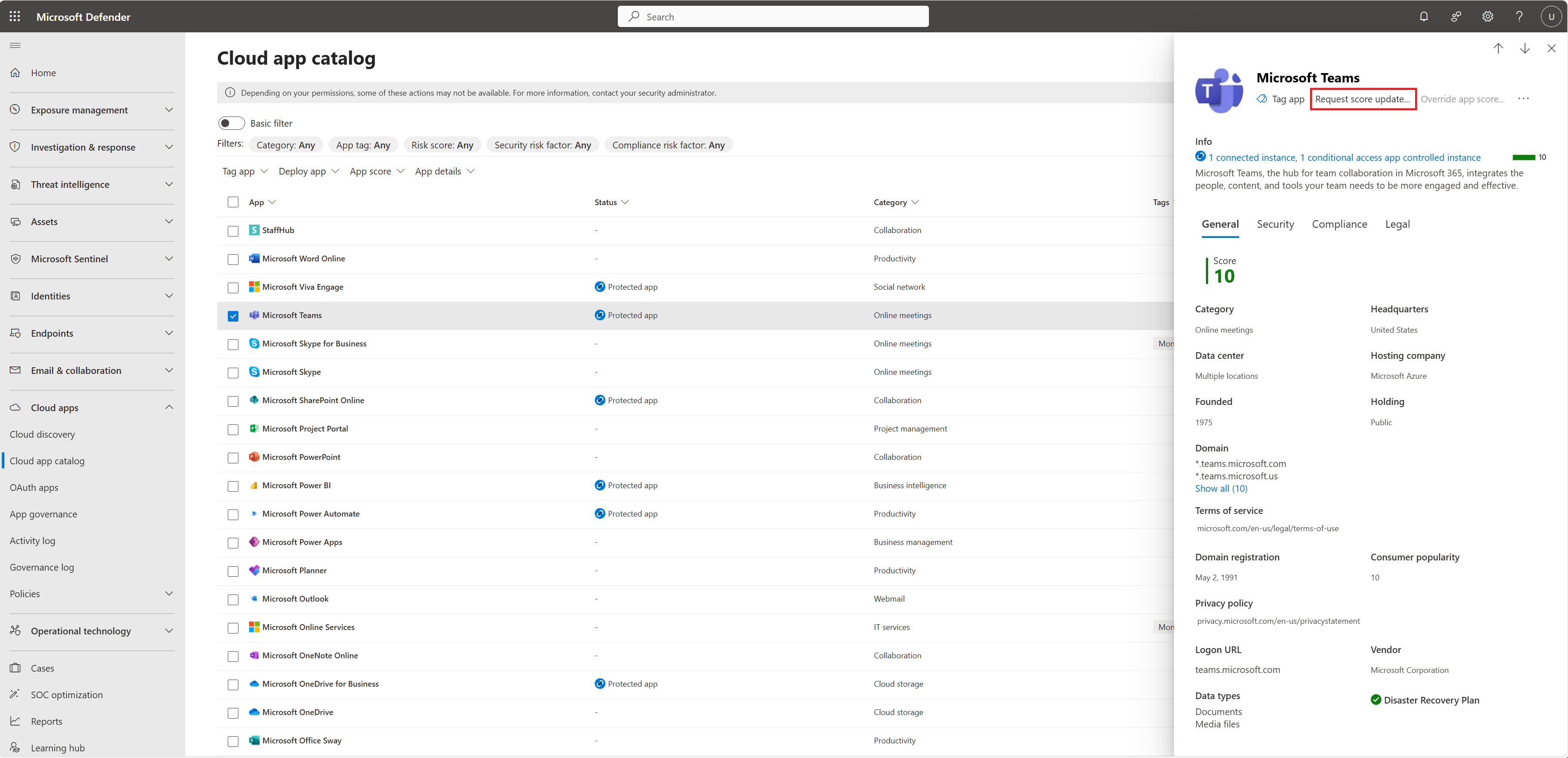Open Threat intelligence section
This screenshot has width=1568, height=758.
tap(70, 184)
